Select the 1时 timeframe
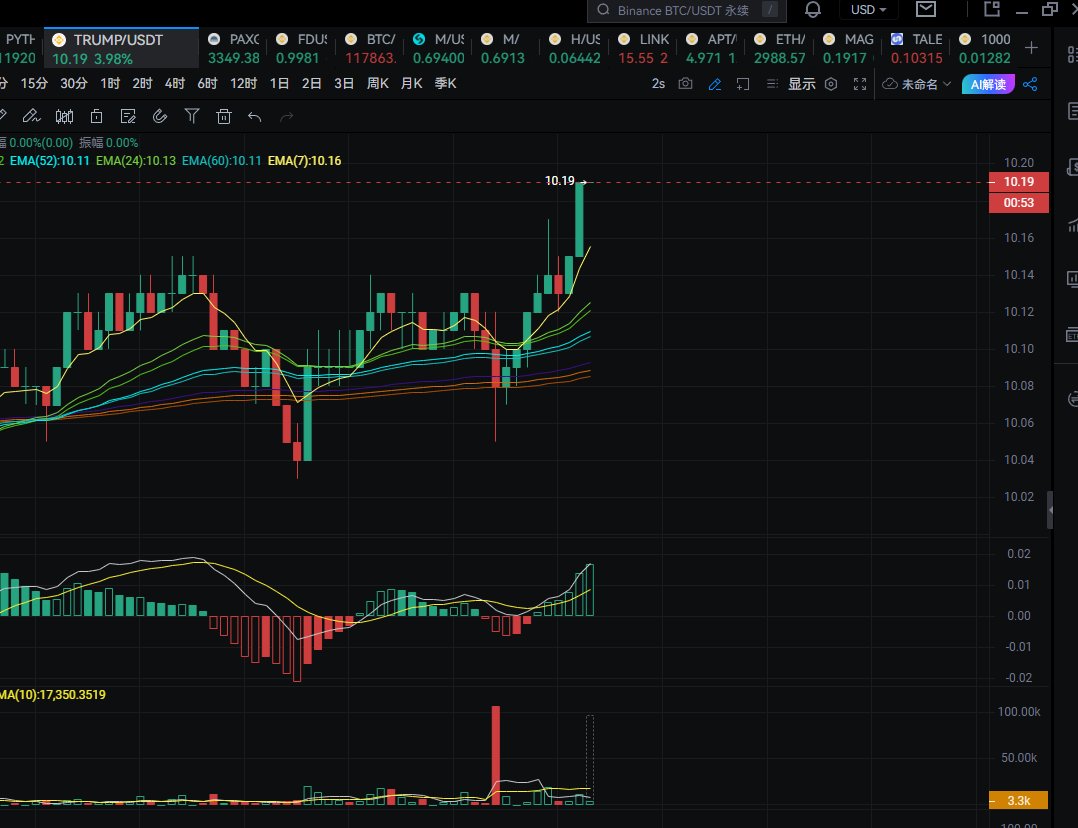Image resolution: width=1078 pixels, height=828 pixels. 110,84
